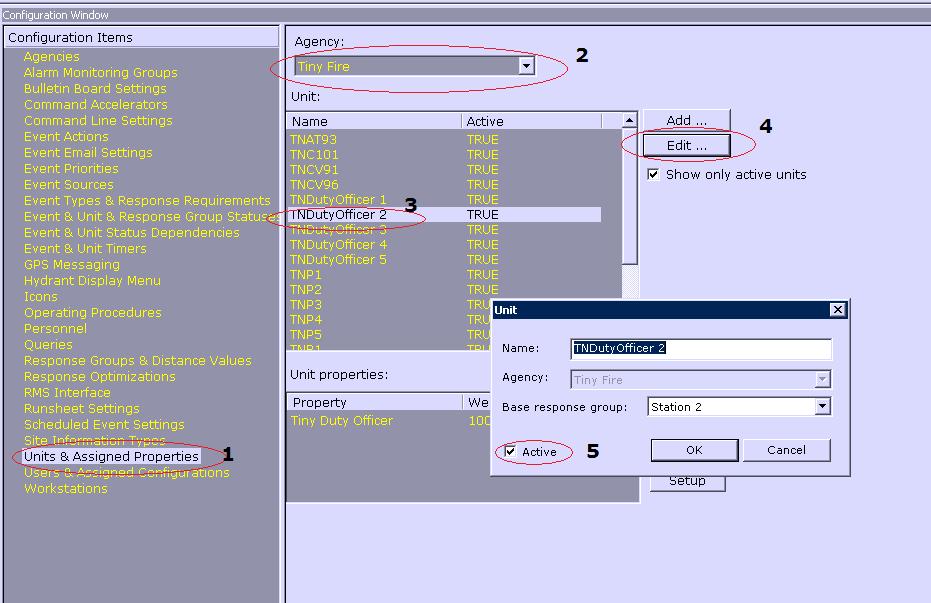Open the Agency dropdown showing Tiny Fire

tap(526, 66)
